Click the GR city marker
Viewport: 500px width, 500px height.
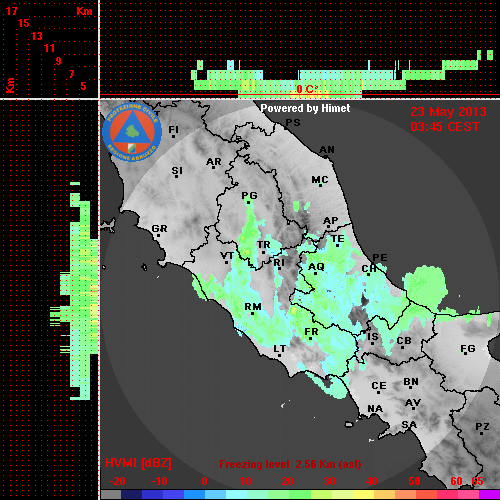click(x=159, y=230)
